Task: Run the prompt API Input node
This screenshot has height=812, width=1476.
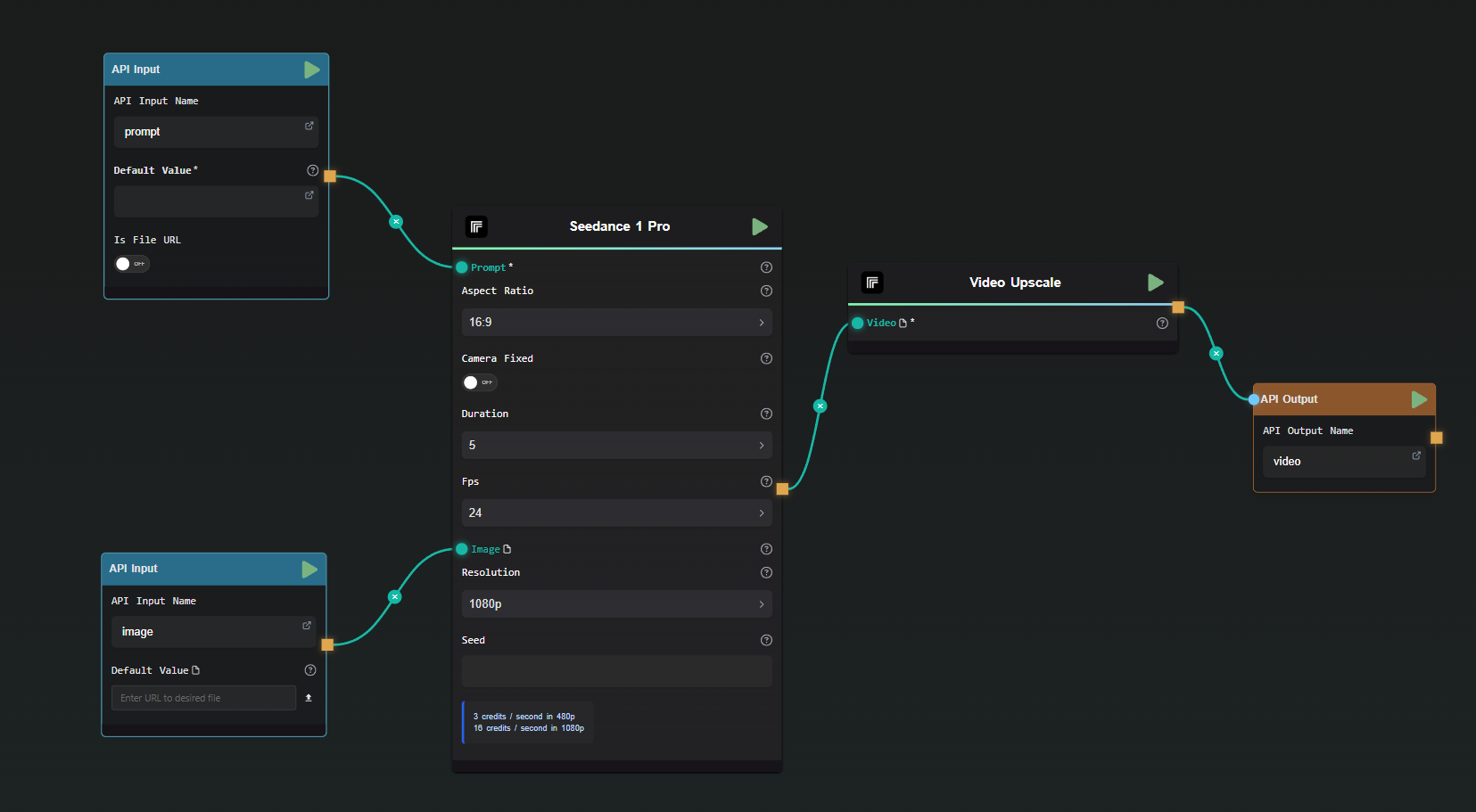Action: click(x=311, y=69)
